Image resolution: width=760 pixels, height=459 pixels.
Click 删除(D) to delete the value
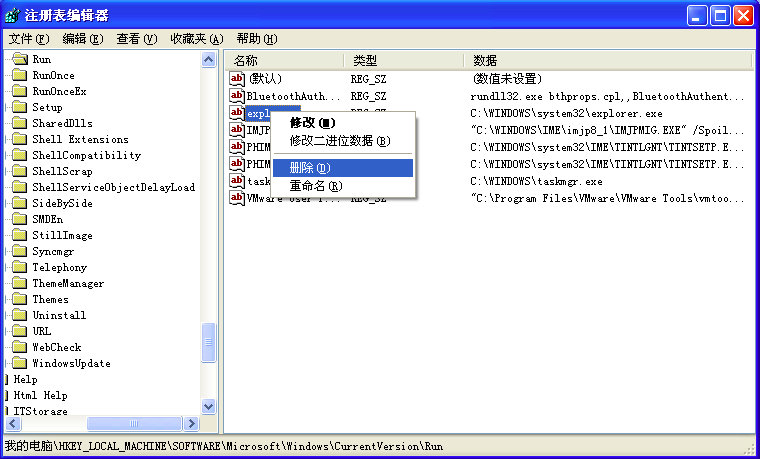[342, 168]
